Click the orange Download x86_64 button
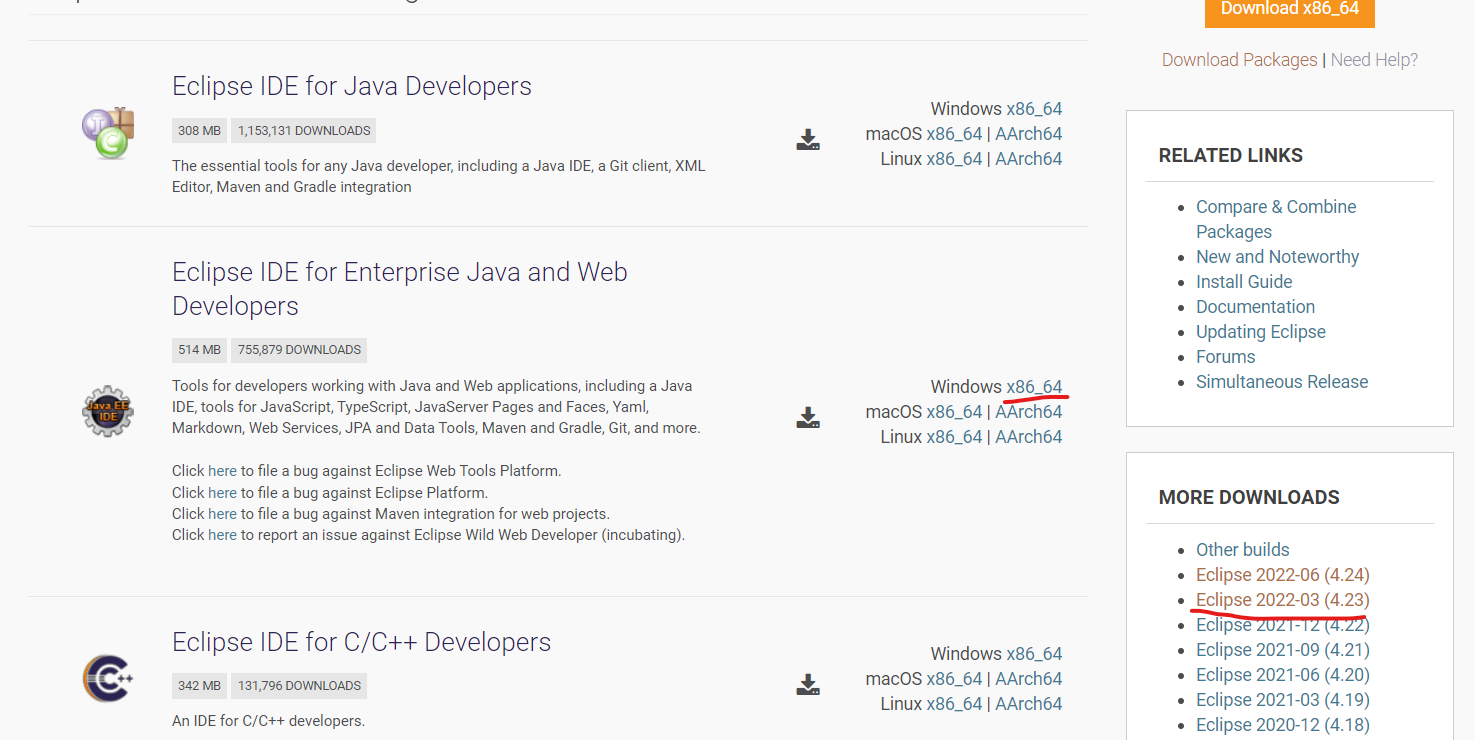 (1290, 10)
